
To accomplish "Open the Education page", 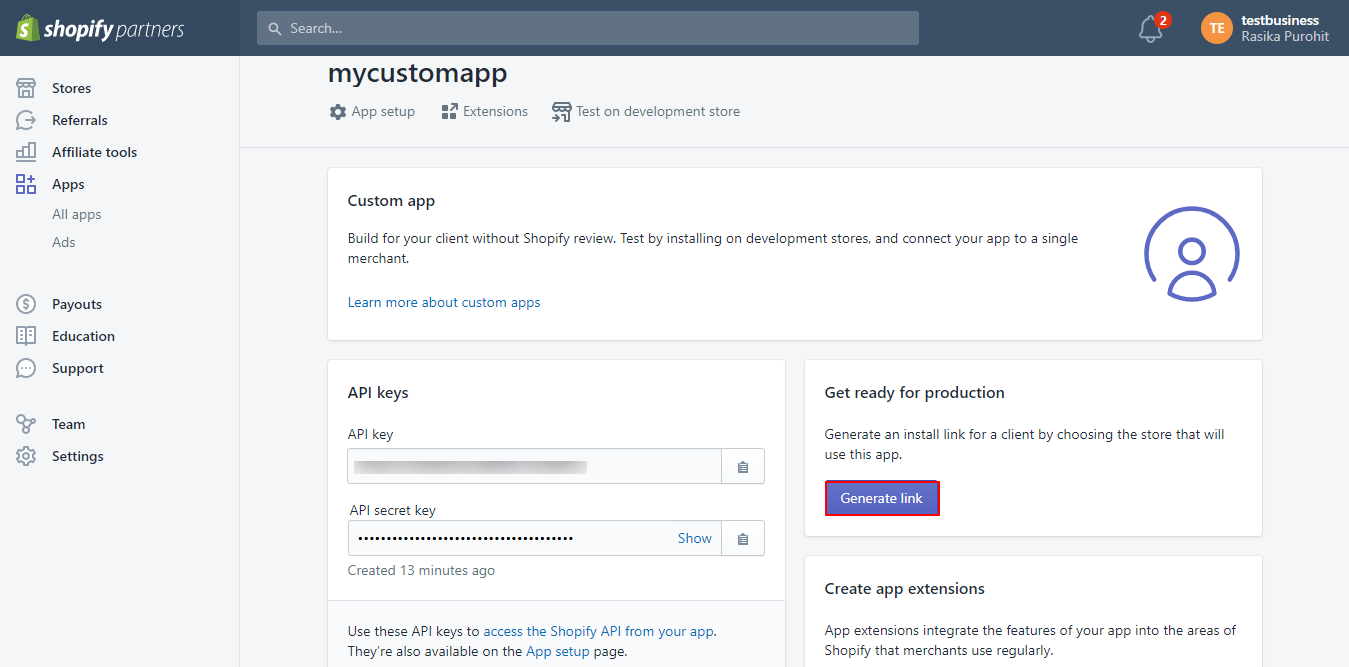I will click(83, 336).
